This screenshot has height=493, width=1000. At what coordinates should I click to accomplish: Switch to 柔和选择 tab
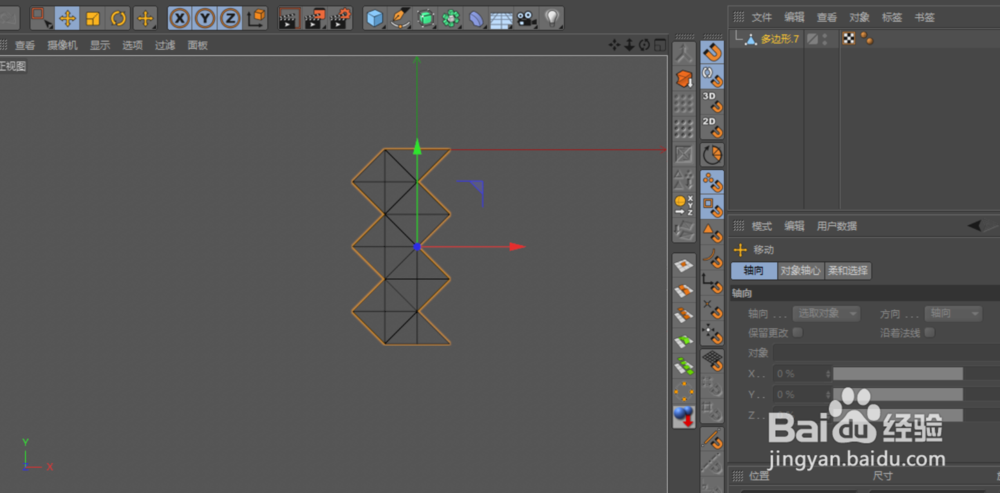(848, 270)
